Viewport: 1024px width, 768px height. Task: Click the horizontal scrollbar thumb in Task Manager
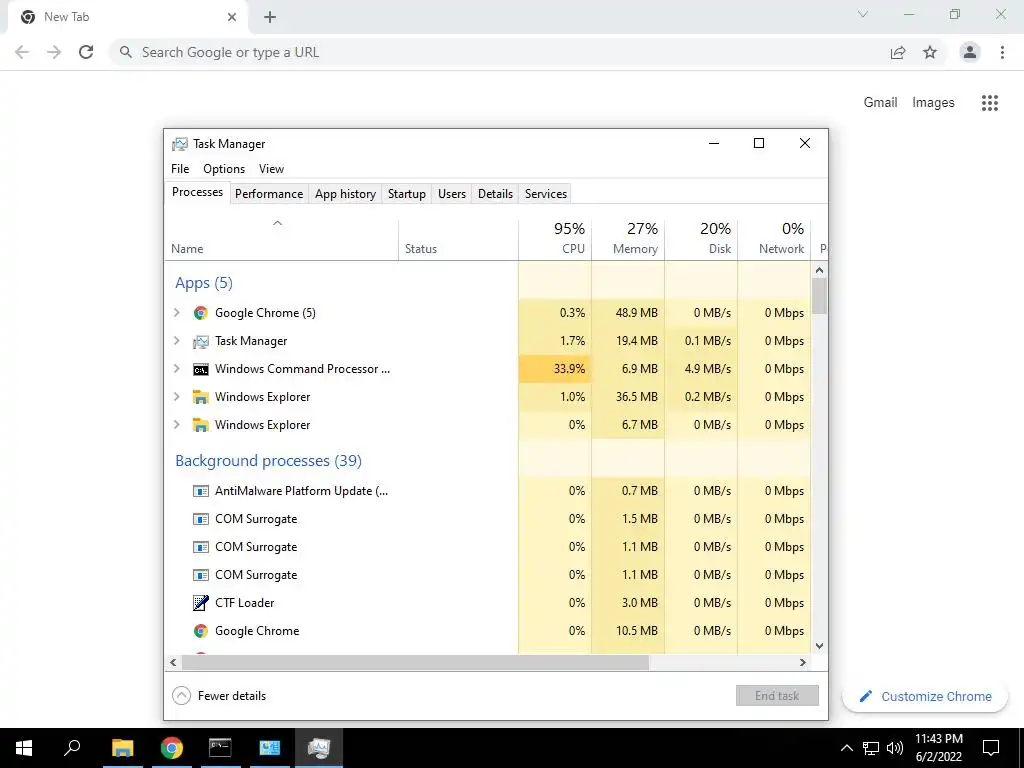[415, 662]
